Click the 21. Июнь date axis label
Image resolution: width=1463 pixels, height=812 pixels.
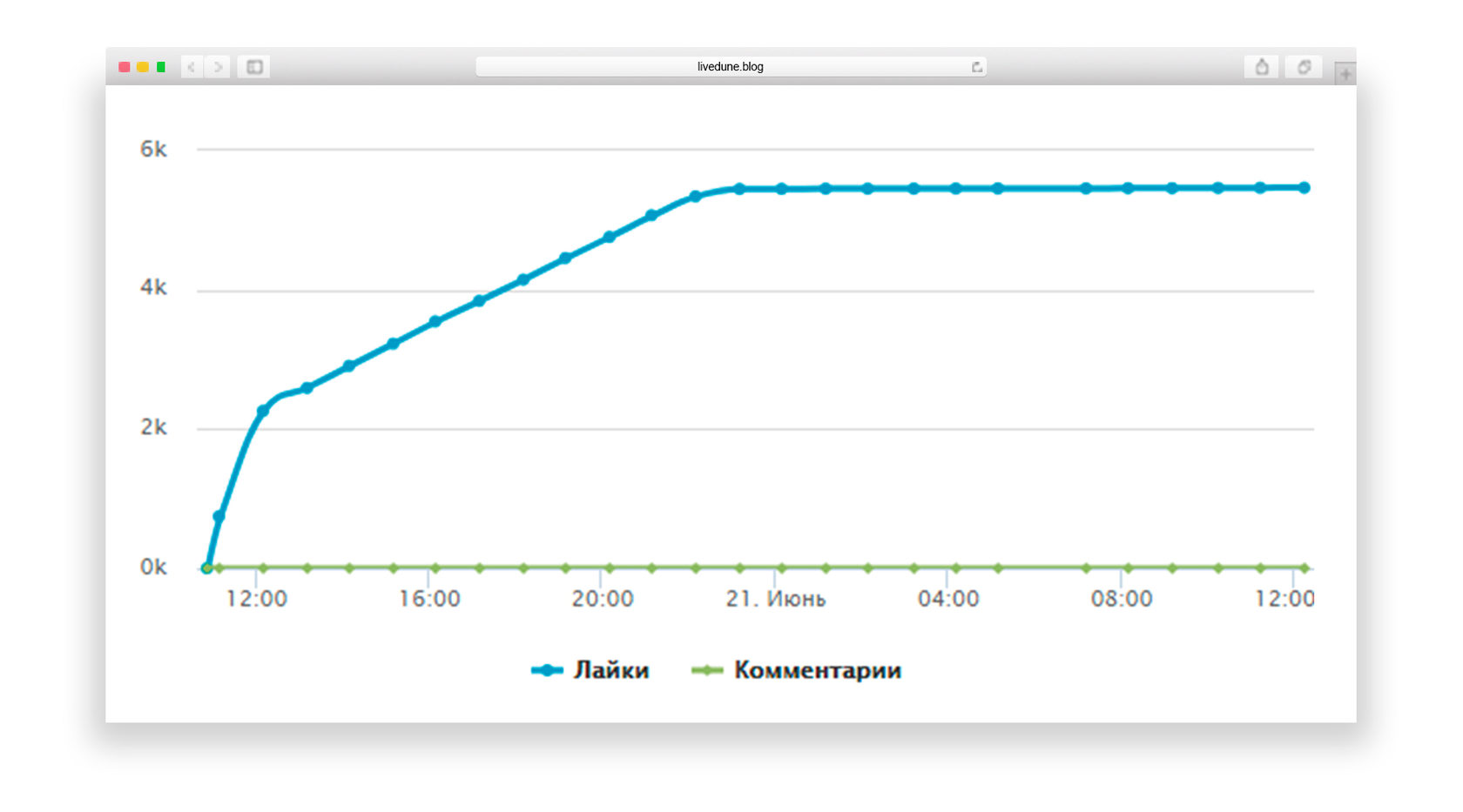(775, 599)
